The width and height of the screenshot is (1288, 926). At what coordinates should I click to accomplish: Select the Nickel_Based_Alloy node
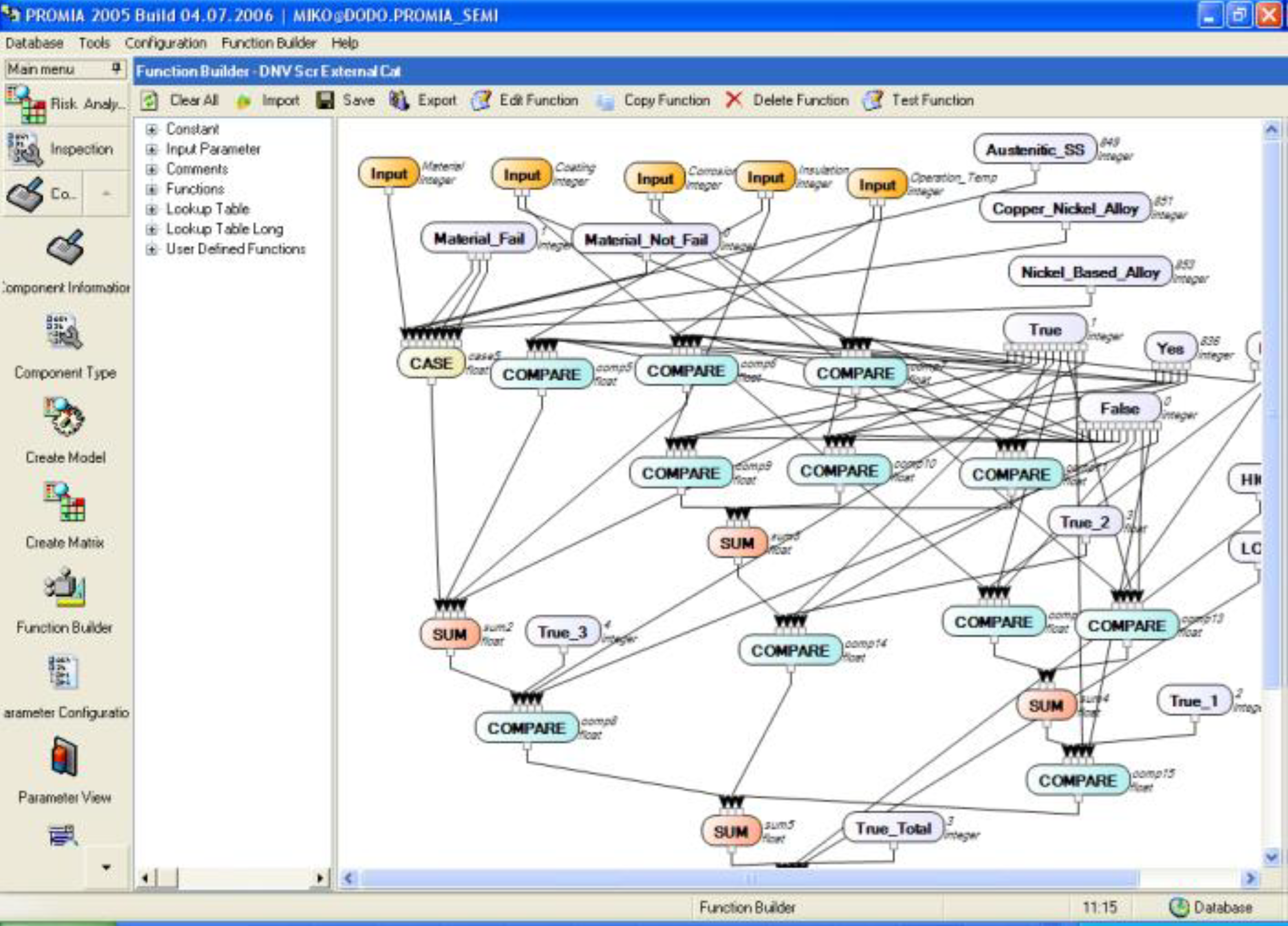[x=1090, y=272]
